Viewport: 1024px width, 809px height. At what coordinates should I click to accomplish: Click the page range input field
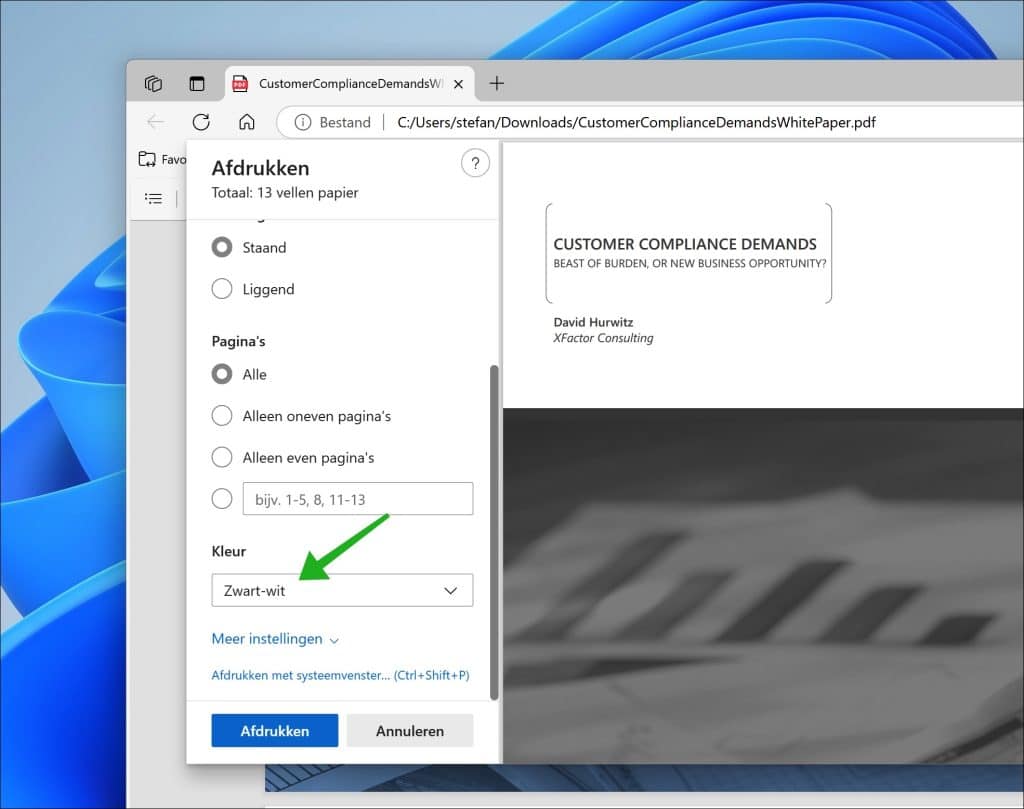[x=358, y=499]
